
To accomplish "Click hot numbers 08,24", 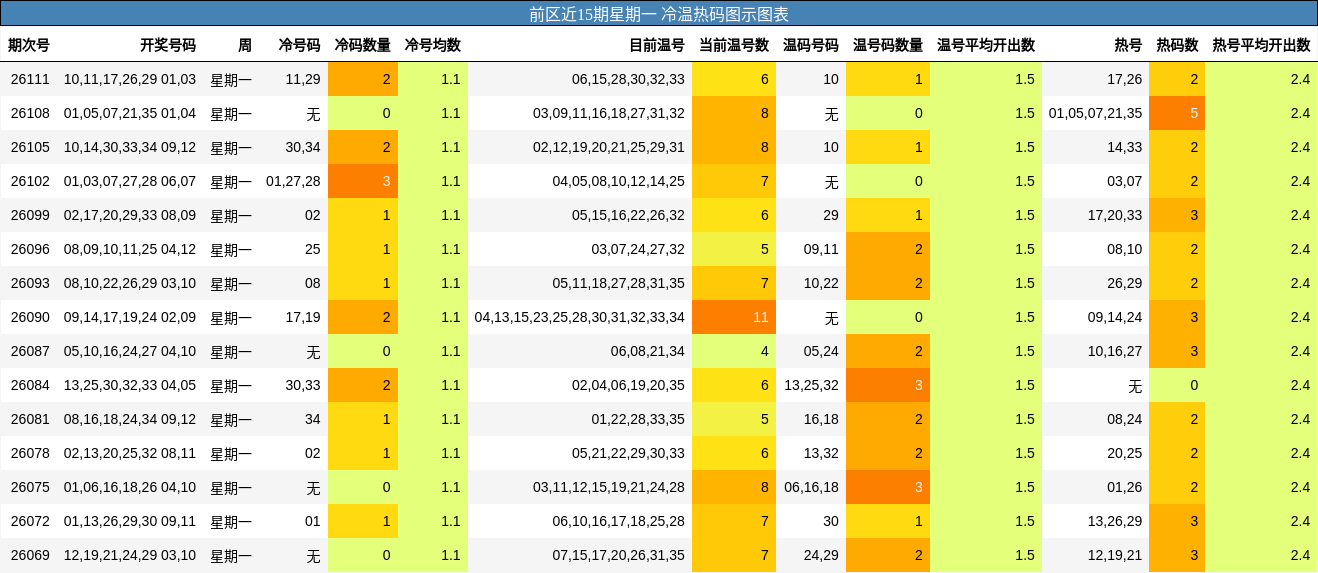I will (1124, 419).
